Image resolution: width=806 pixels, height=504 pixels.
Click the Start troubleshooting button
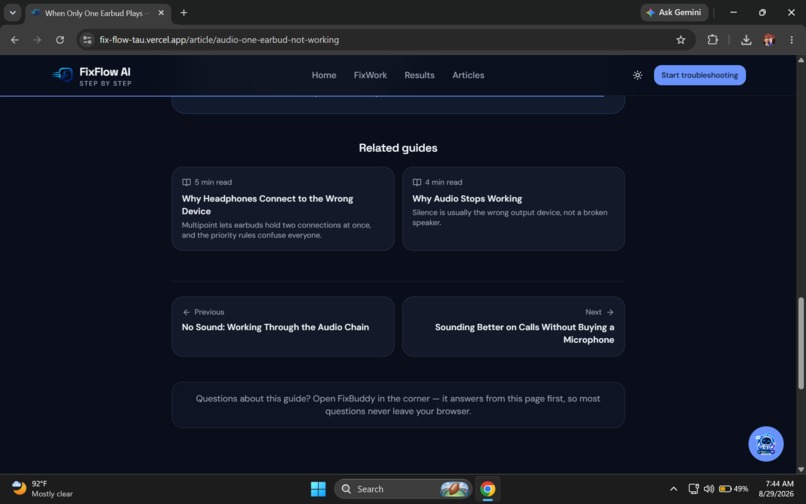coord(700,75)
